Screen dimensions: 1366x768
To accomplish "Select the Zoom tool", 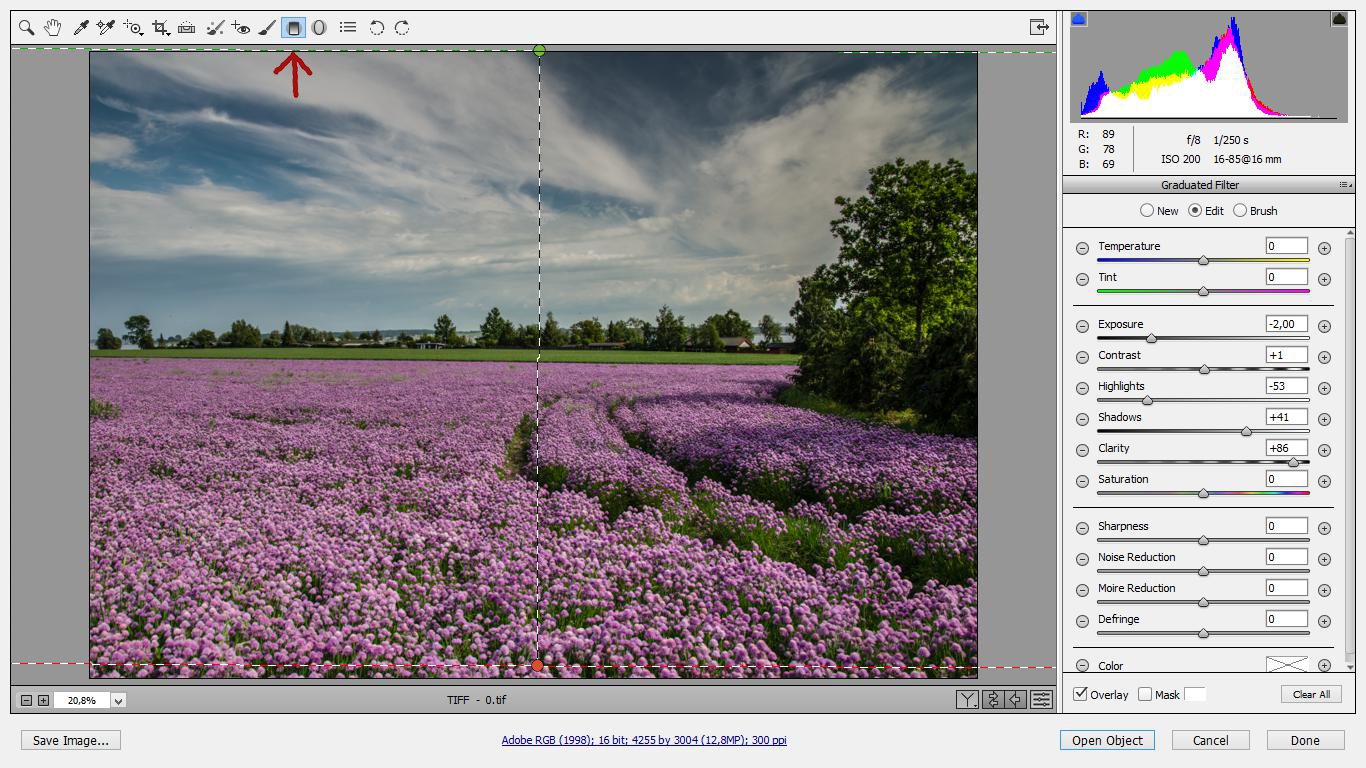I will point(27,28).
